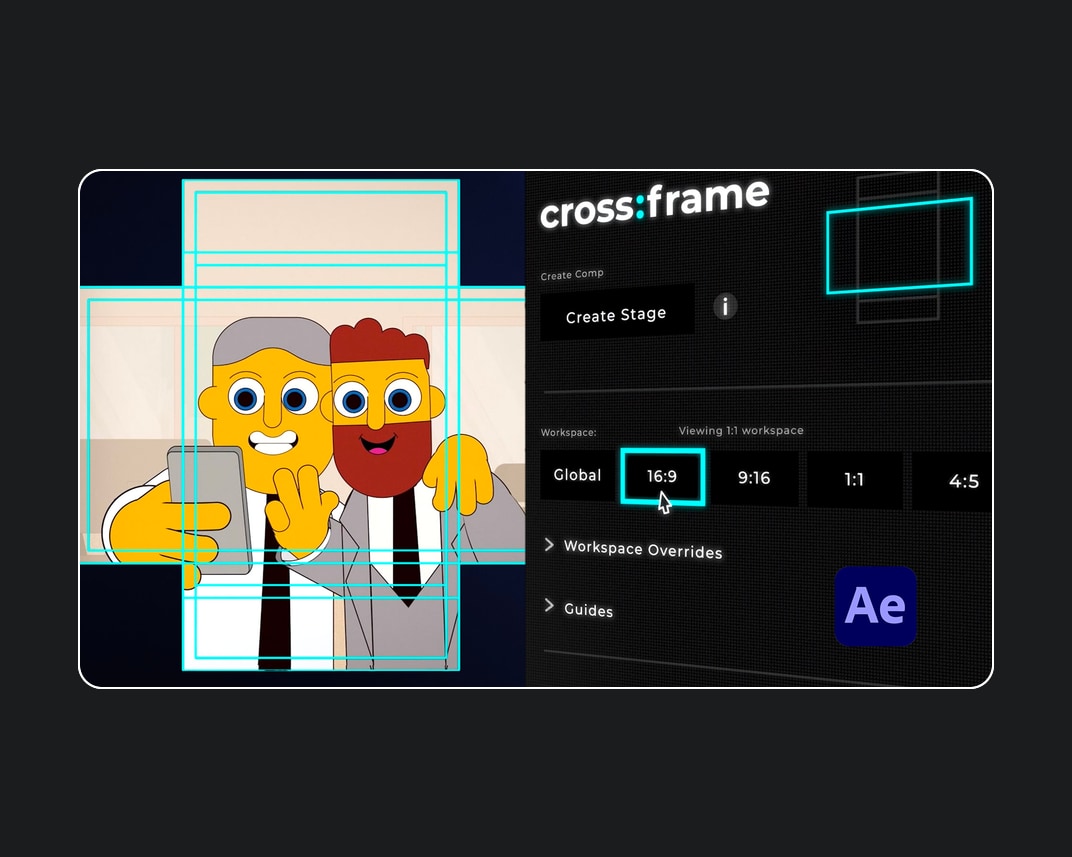This screenshot has height=857, width=1072.
Task: Open the info icon beside Create Stage
Action: click(x=725, y=305)
